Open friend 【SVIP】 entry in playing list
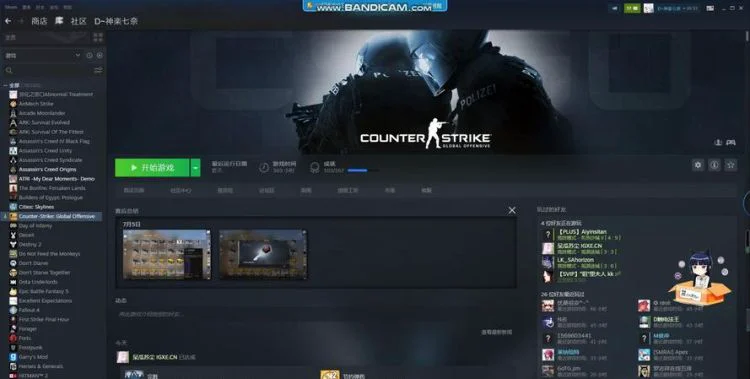This screenshot has width=750, height=379. (581, 275)
